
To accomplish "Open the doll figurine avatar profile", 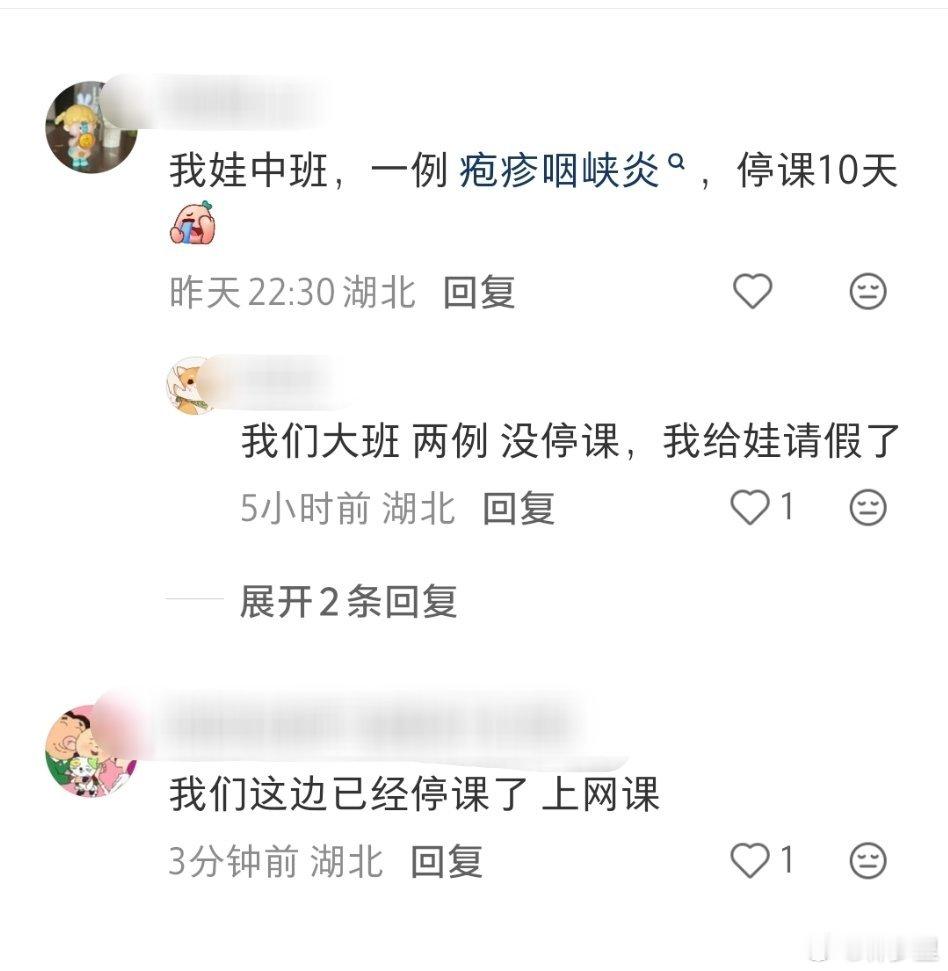I will click(x=91, y=127).
